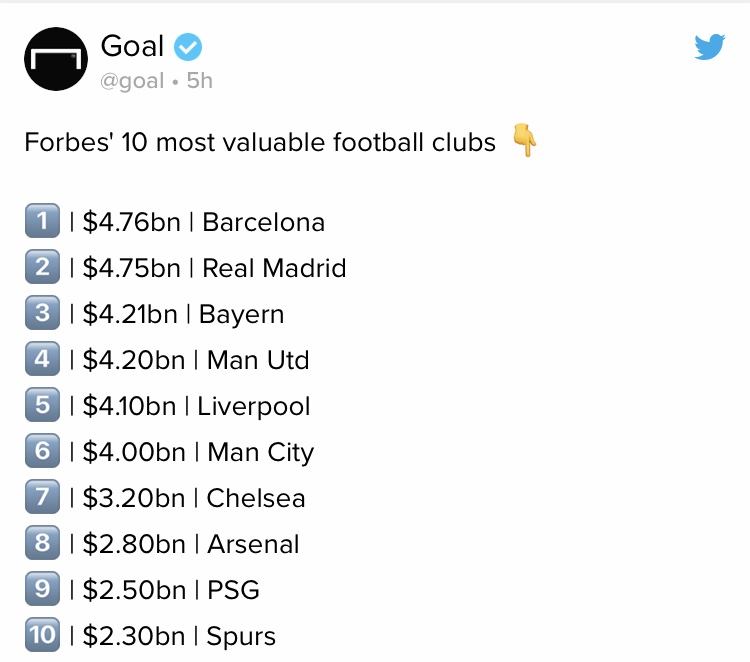This screenshot has height=662, width=750.
Task: Open the Goal account name link
Action: tap(132, 45)
